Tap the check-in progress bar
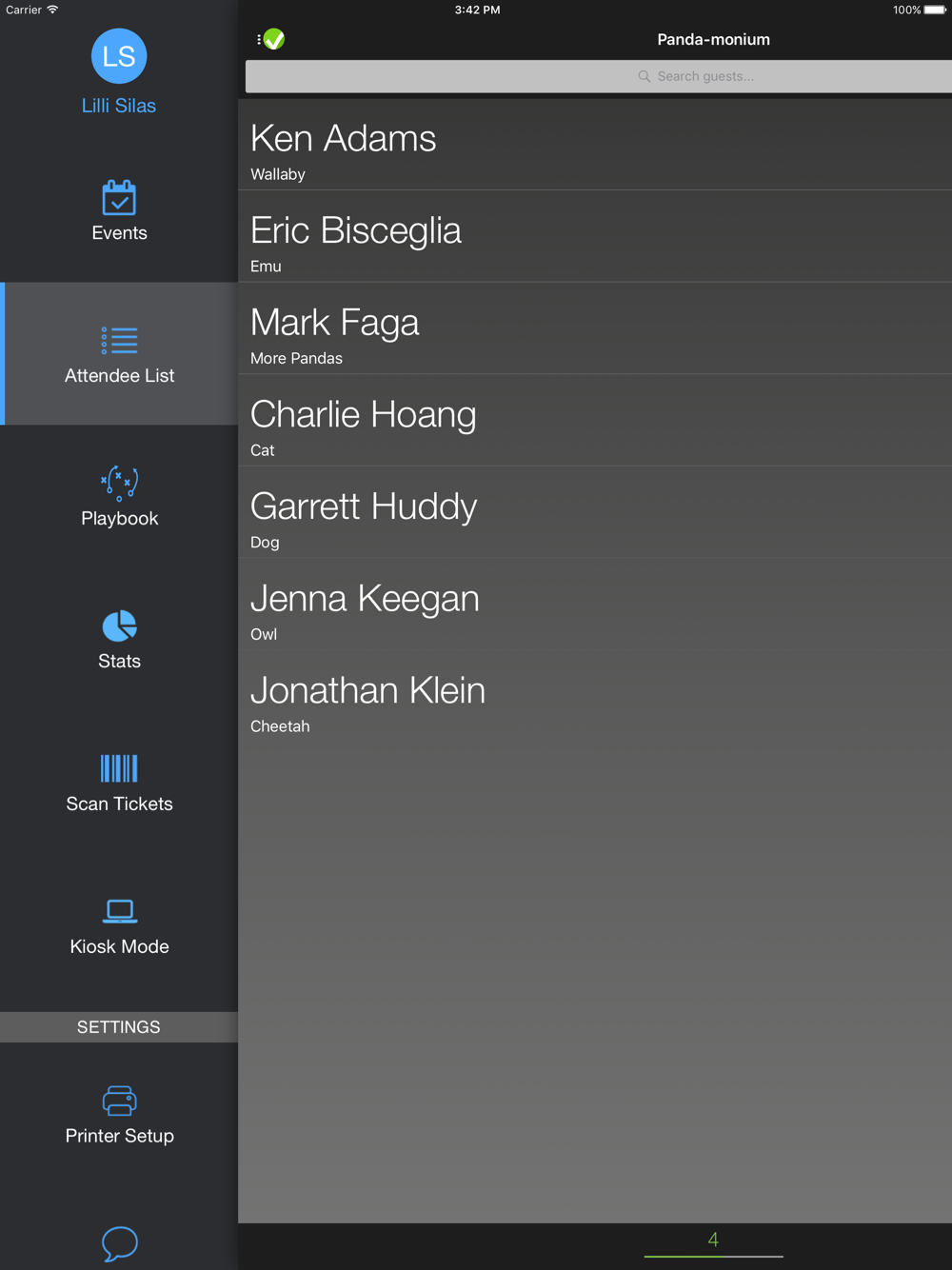 point(714,1257)
